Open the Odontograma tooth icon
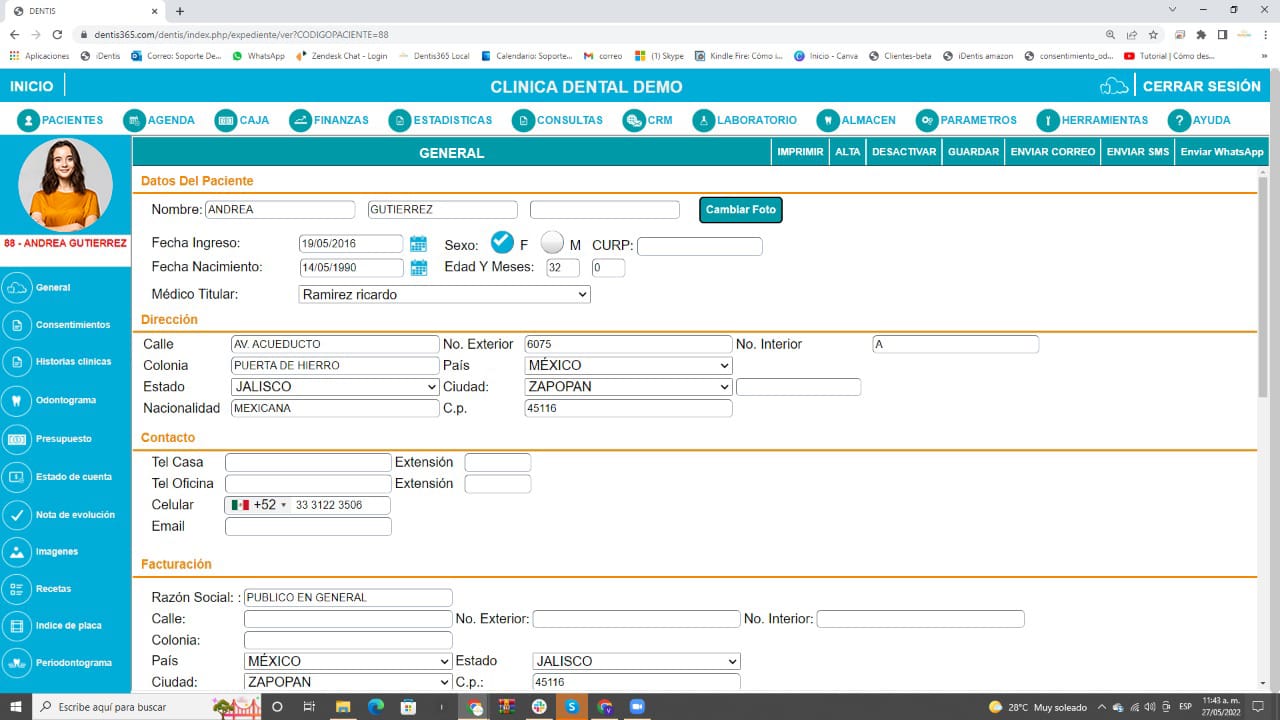This screenshot has width=1280, height=720. (16, 400)
